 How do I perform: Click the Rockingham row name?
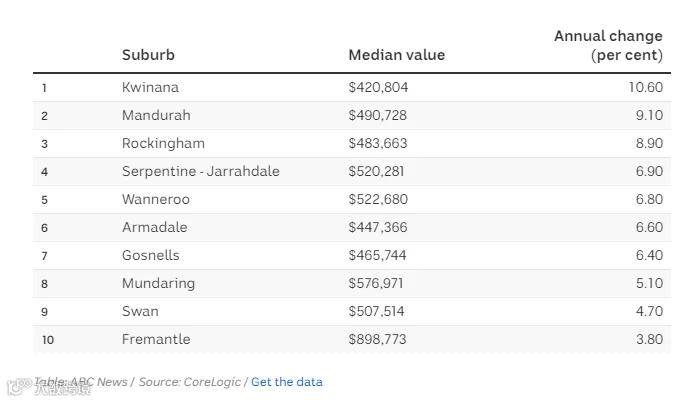coord(163,143)
